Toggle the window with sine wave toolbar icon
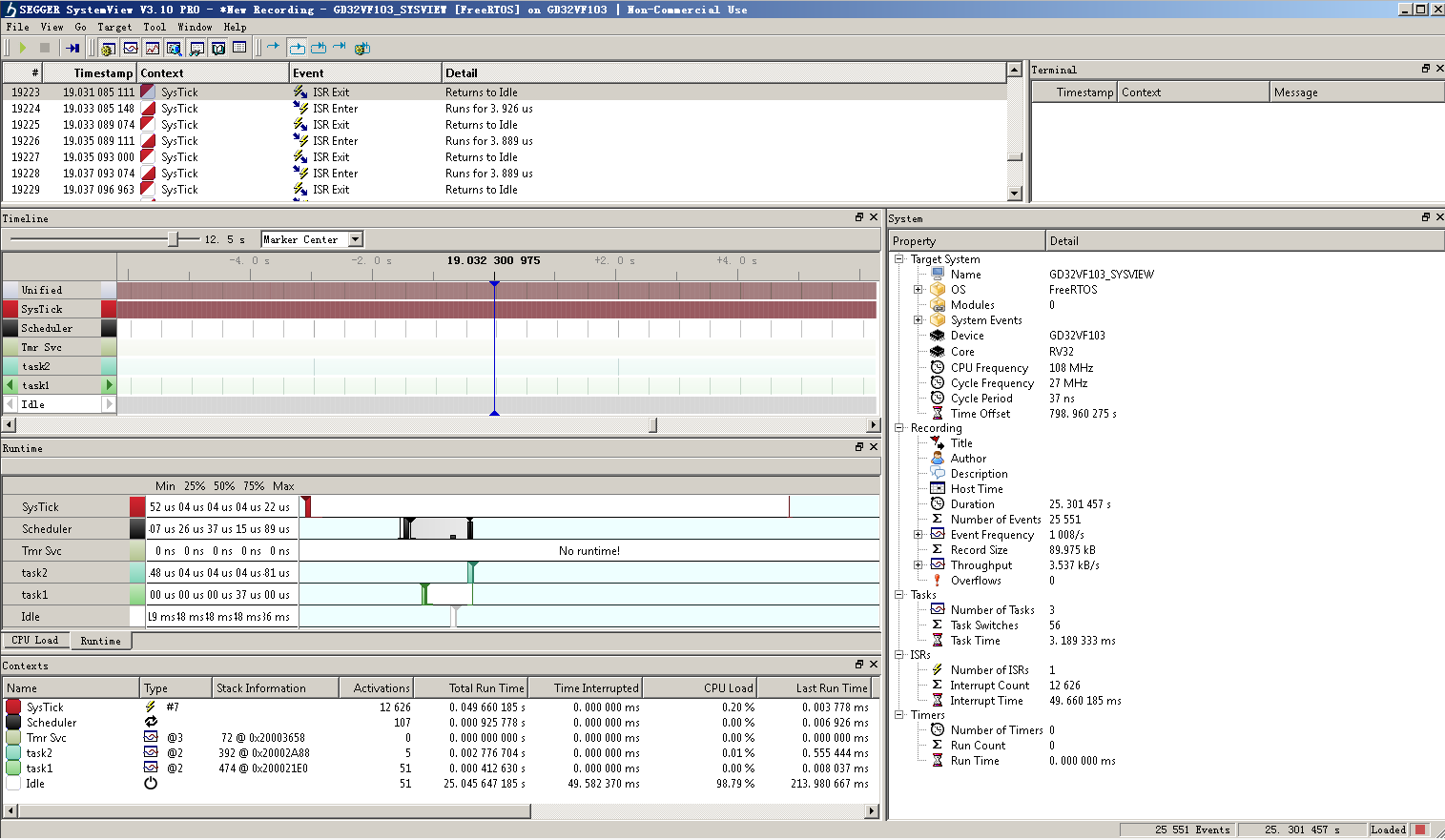The width and height of the screenshot is (1445, 840). pos(131,48)
